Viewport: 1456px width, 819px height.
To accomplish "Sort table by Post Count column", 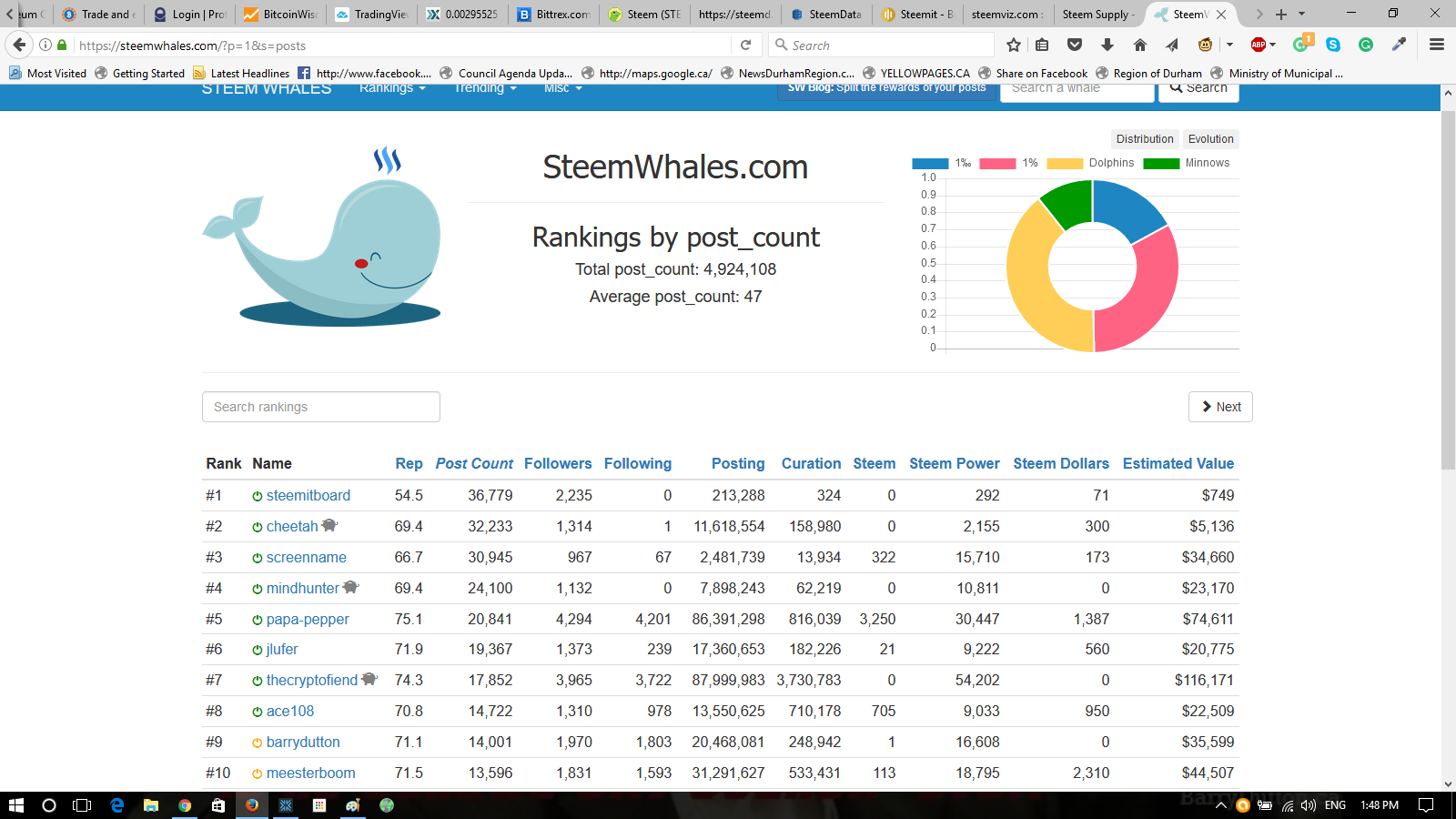I will [x=474, y=463].
